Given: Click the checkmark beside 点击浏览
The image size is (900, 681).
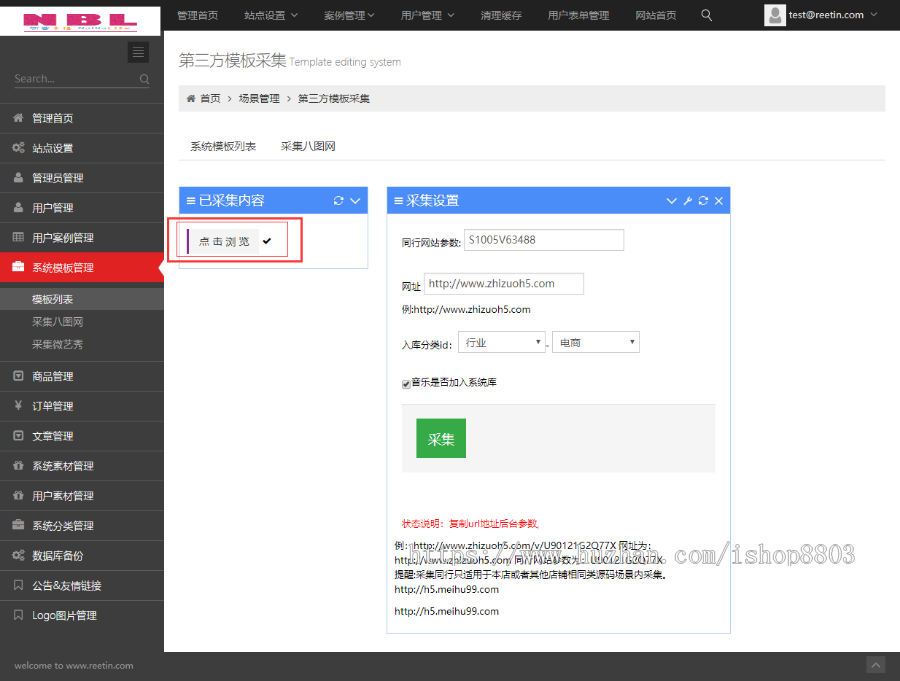Looking at the screenshot, I should (266, 240).
